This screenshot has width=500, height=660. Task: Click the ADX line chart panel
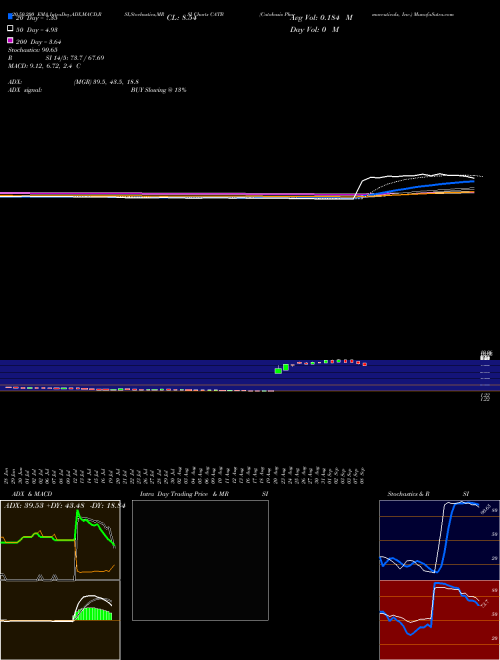pos(60,540)
